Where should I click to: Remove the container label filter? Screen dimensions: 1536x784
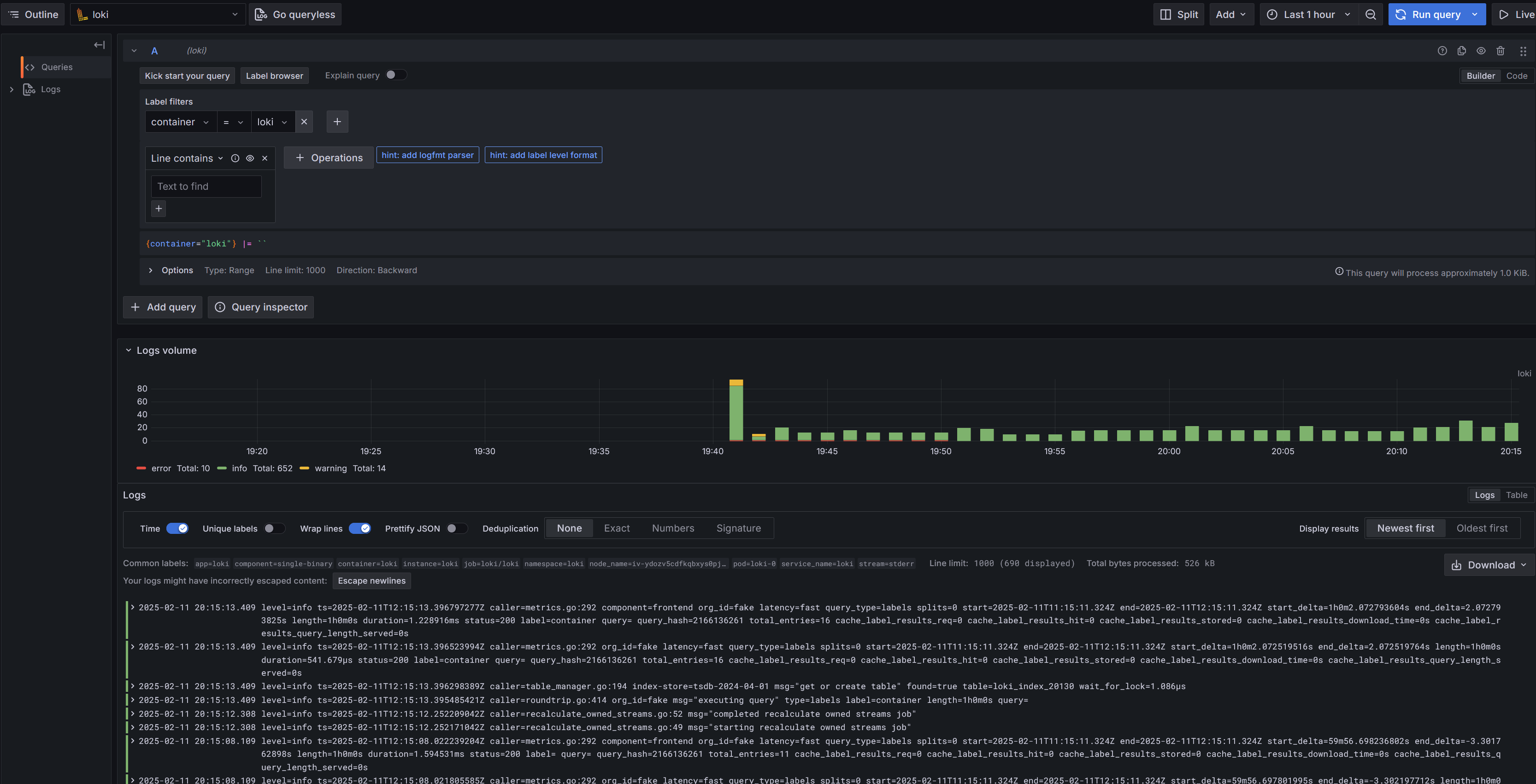click(x=304, y=122)
